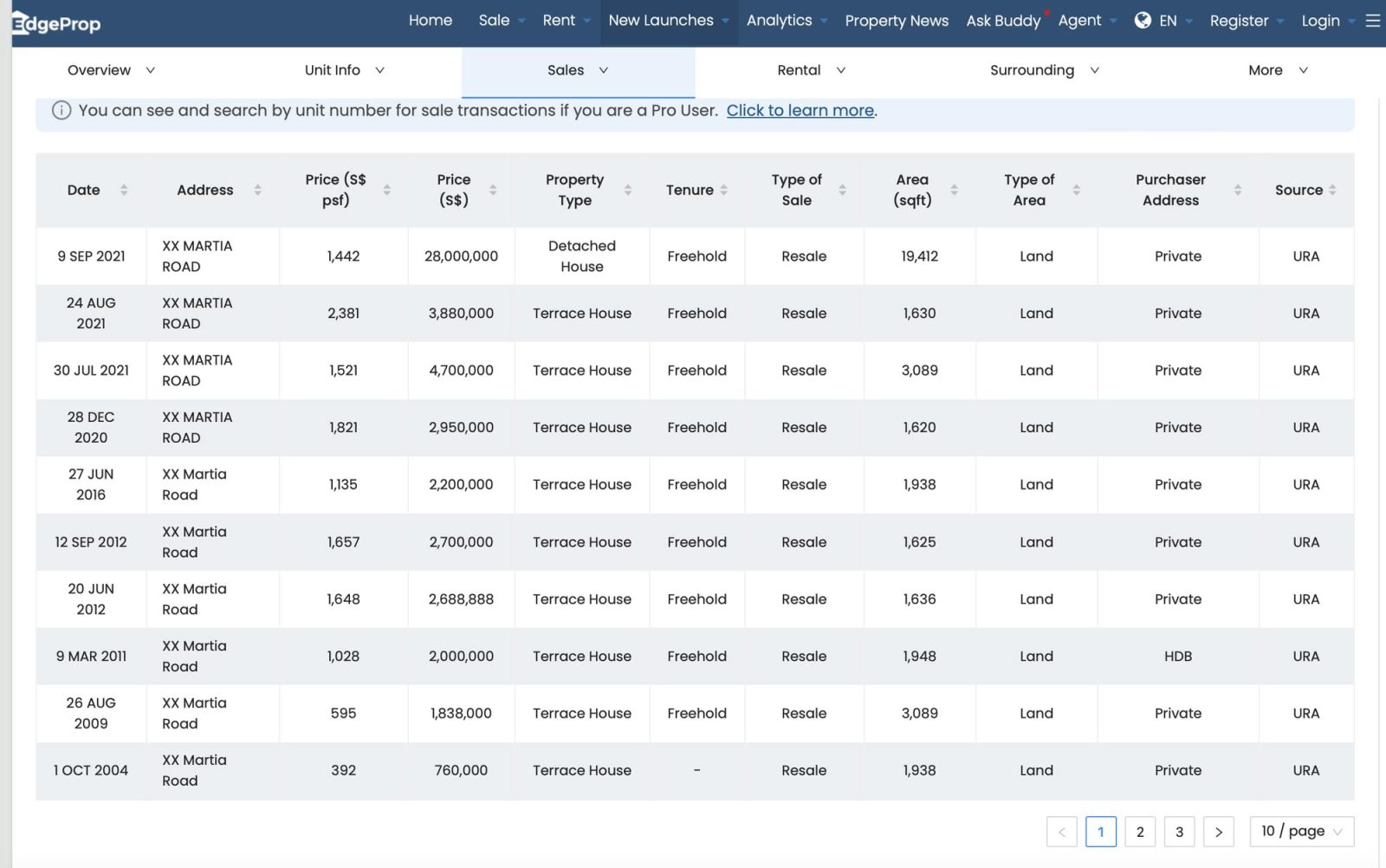Expand the Sale dropdown in navbar

point(502,20)
